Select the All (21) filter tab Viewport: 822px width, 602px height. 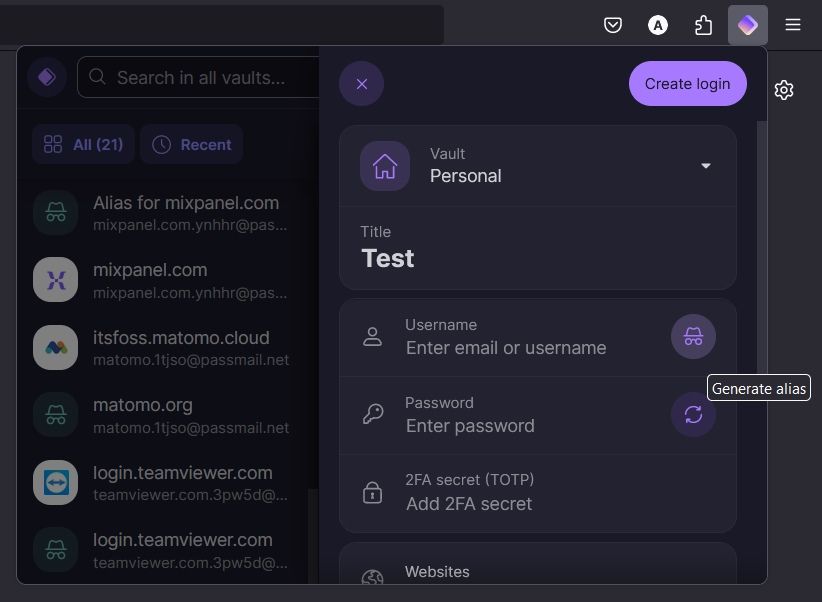(x=84, y=144)
